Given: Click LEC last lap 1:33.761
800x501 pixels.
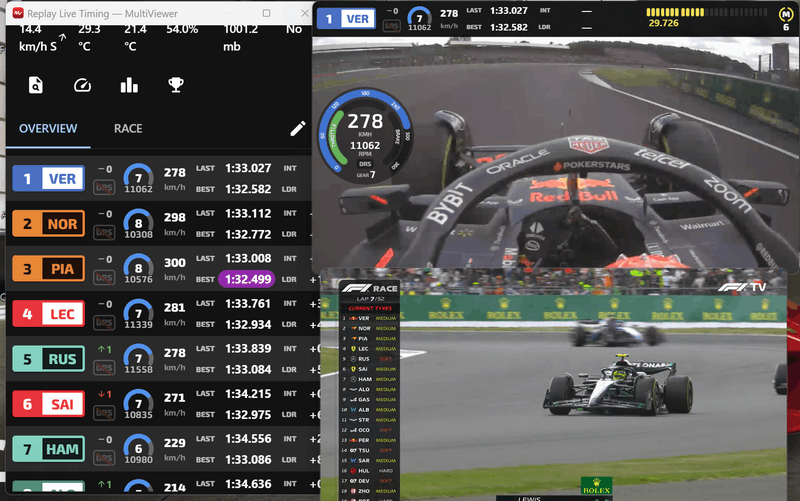Looking at the screenshot, I should pos(248,304).
